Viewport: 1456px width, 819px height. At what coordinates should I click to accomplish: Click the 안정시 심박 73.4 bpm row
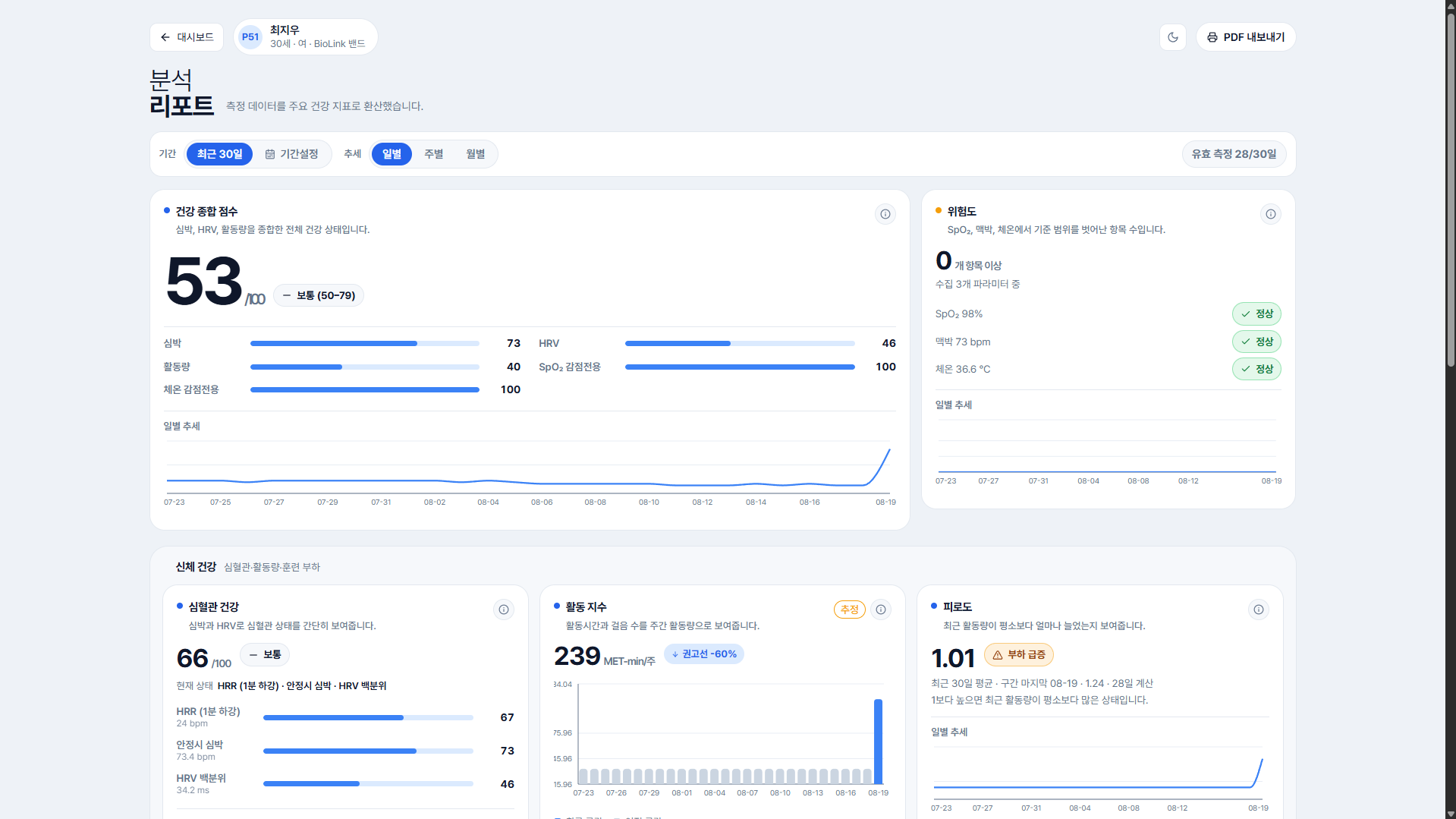point(345,751)
